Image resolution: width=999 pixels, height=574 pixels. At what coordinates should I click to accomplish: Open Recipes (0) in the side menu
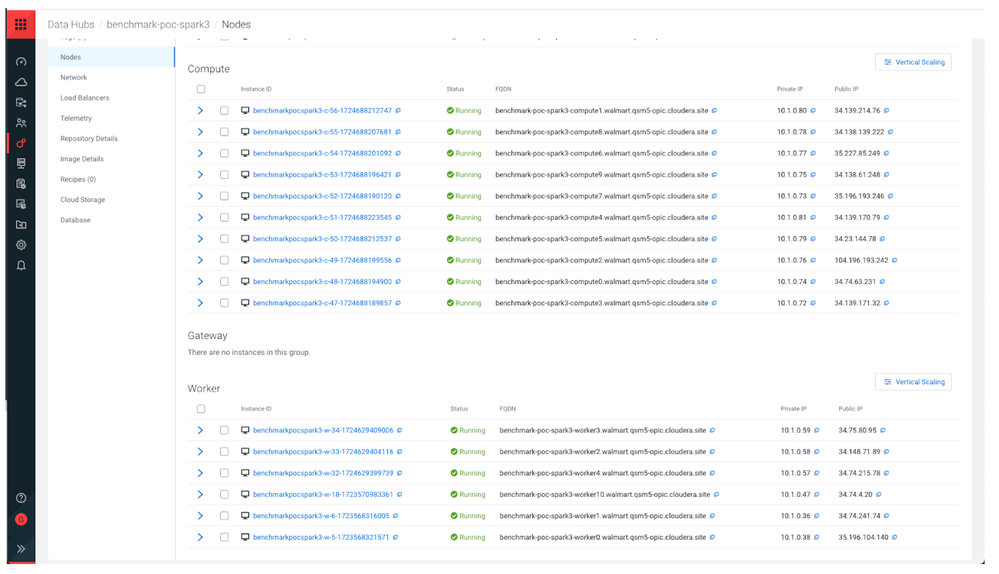click(78, 180)
